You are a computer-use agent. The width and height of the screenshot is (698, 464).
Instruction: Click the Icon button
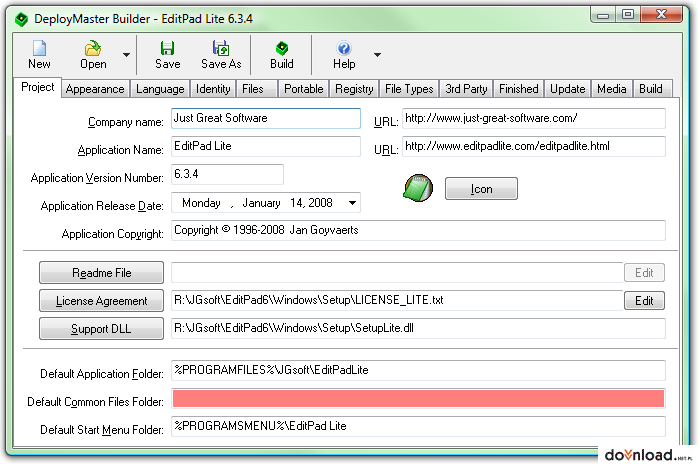pyautogui.click(x=481, y=189)
